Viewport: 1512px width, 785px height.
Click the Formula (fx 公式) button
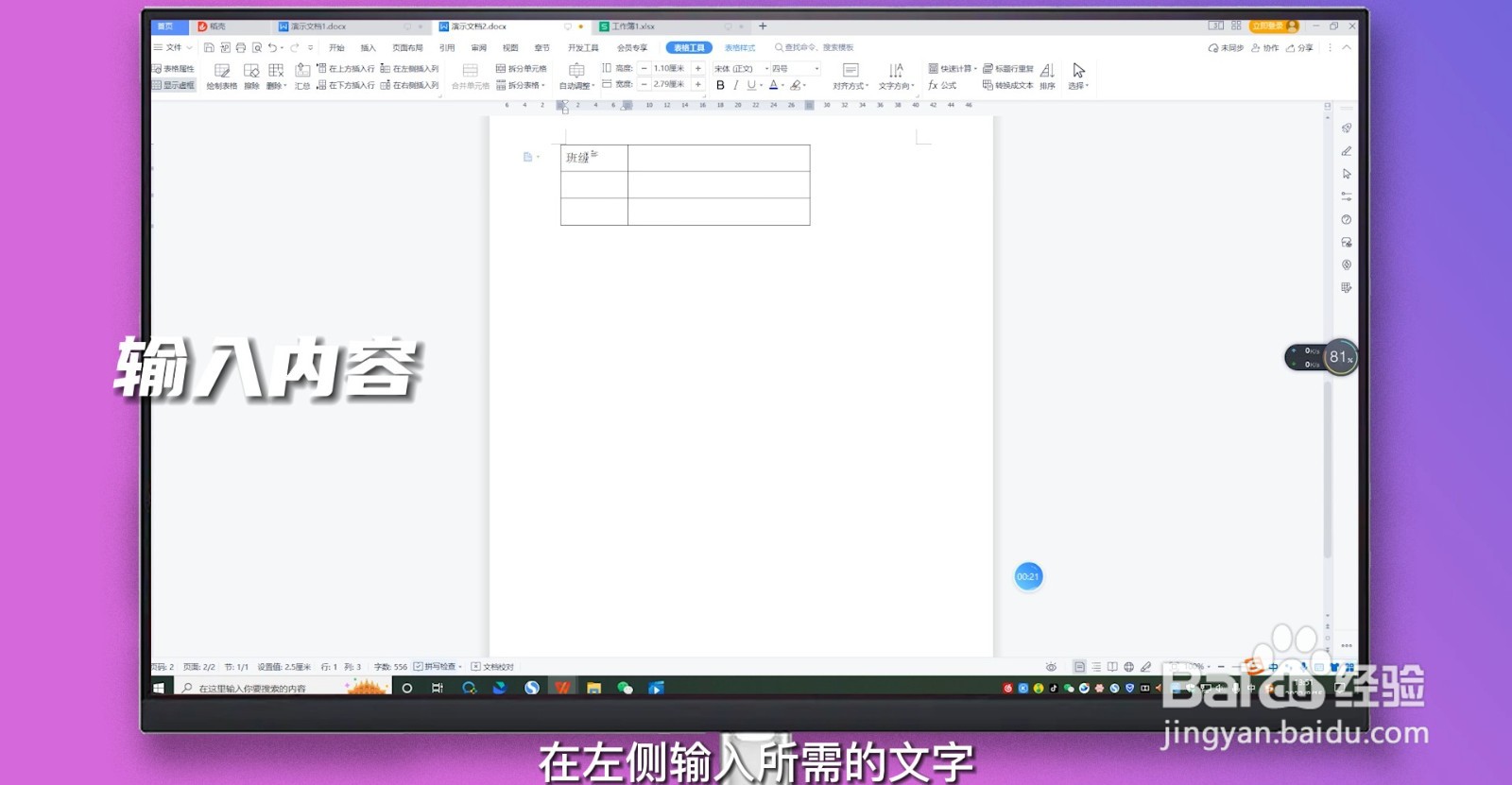pyautogui.click(x=942, y=85)
